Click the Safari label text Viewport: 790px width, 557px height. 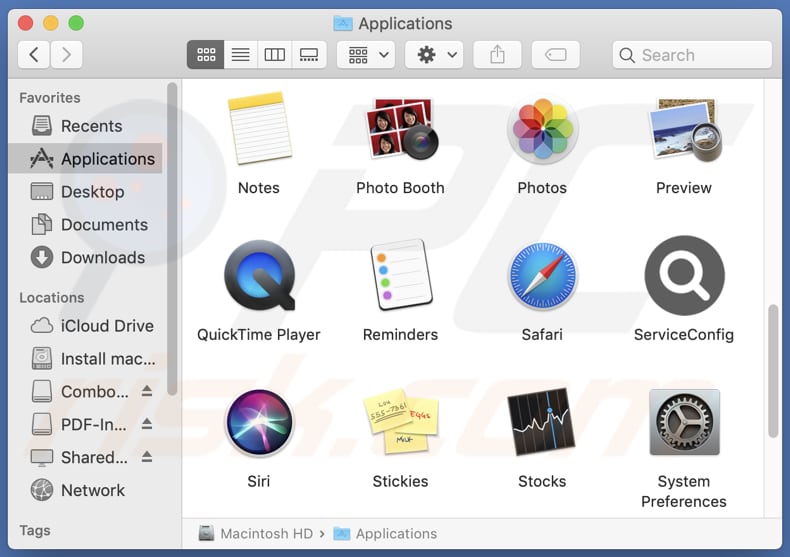point(542,334)
